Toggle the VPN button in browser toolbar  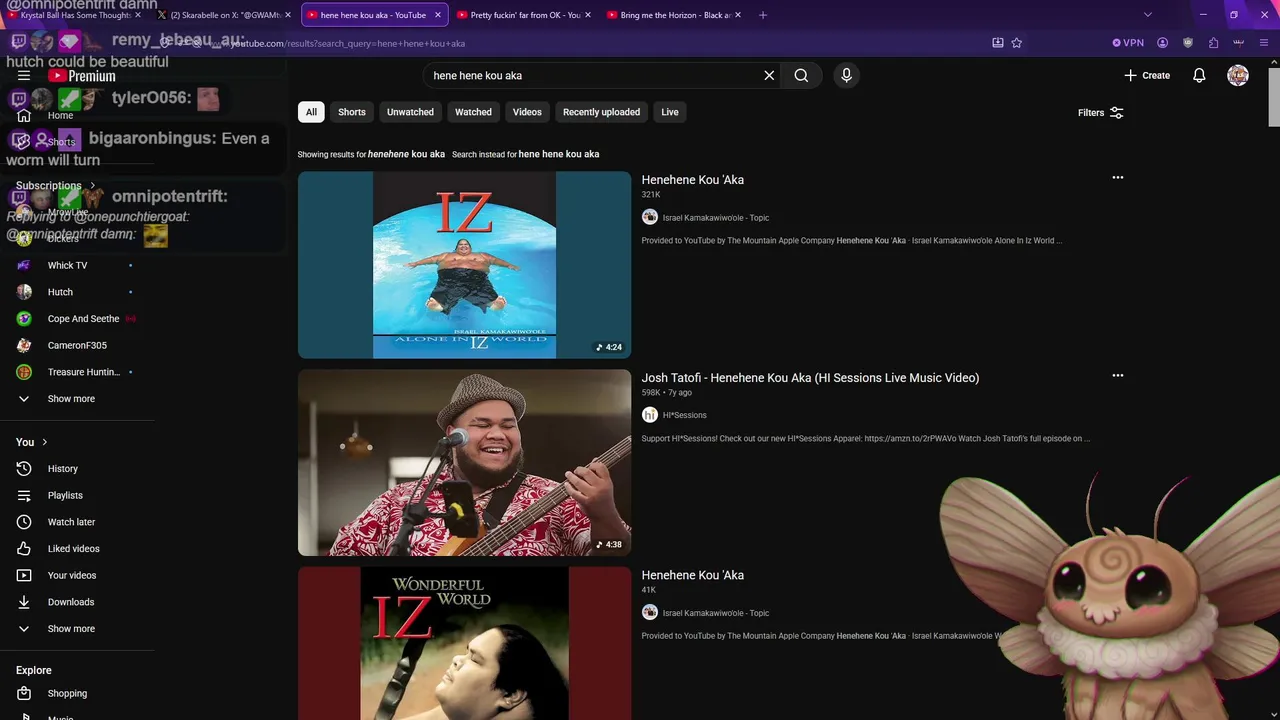[1128, 43]
